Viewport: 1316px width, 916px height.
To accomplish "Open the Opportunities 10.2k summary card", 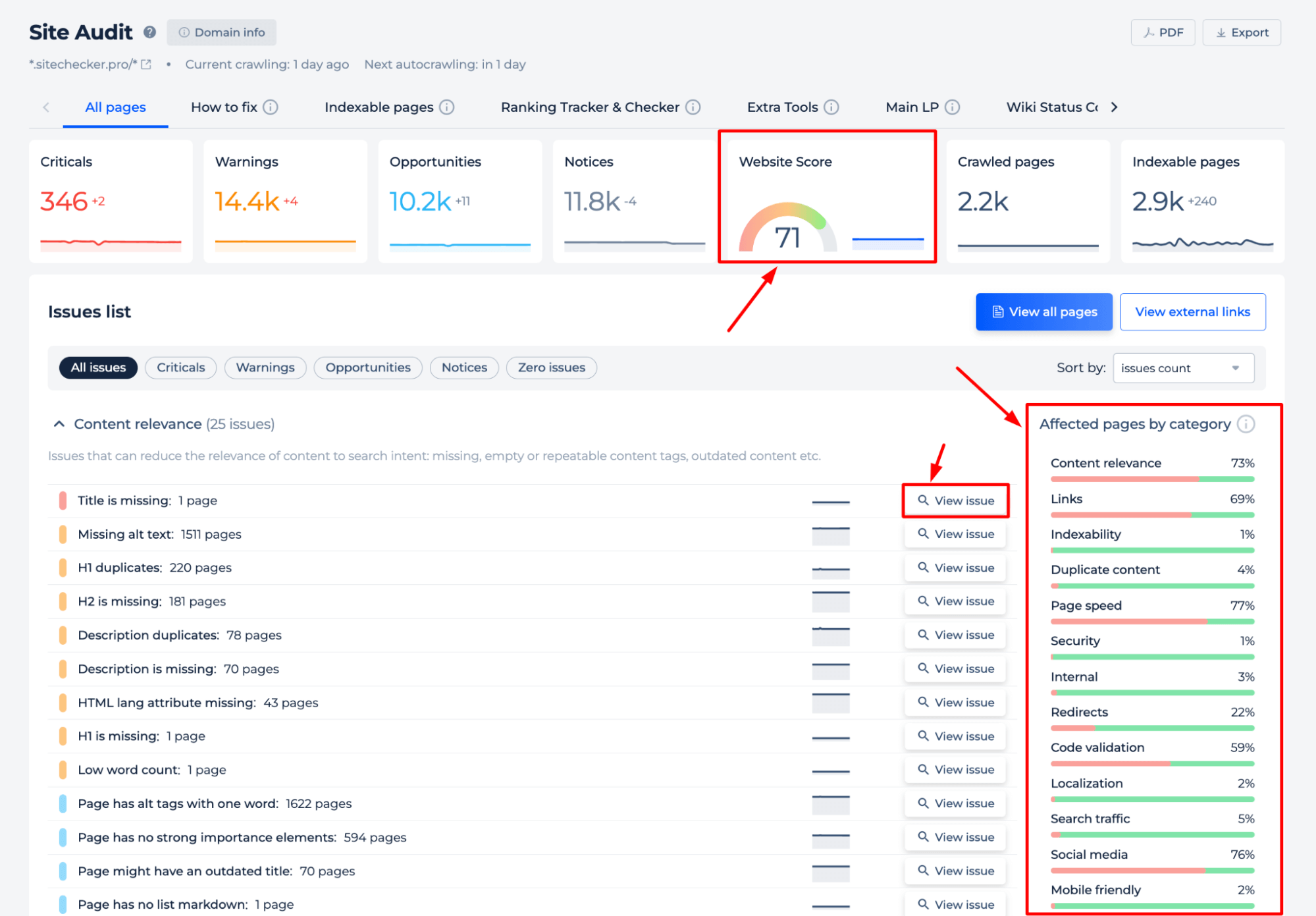I will 460,201.
